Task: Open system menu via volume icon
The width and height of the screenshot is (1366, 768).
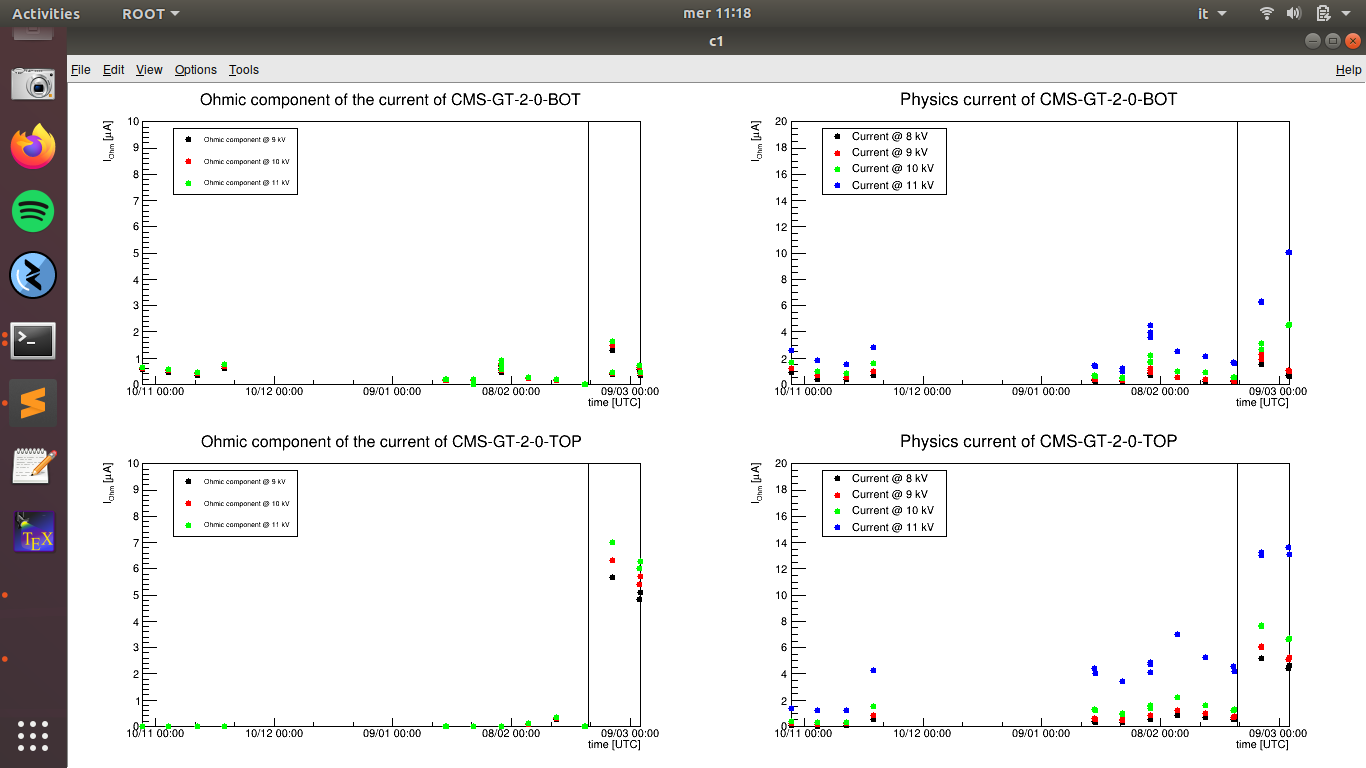Action: pyautogui.click(x=1293, y=14)
